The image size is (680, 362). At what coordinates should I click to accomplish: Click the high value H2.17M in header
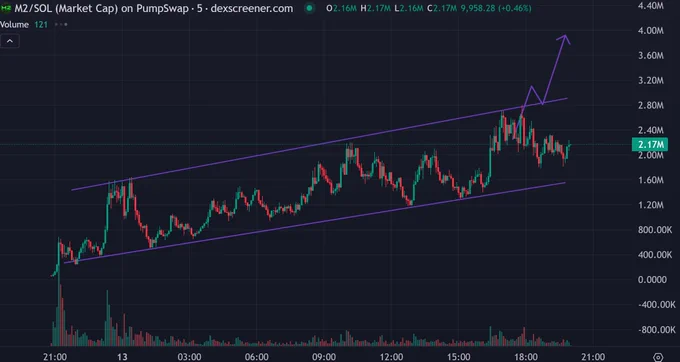pos(376,8)
